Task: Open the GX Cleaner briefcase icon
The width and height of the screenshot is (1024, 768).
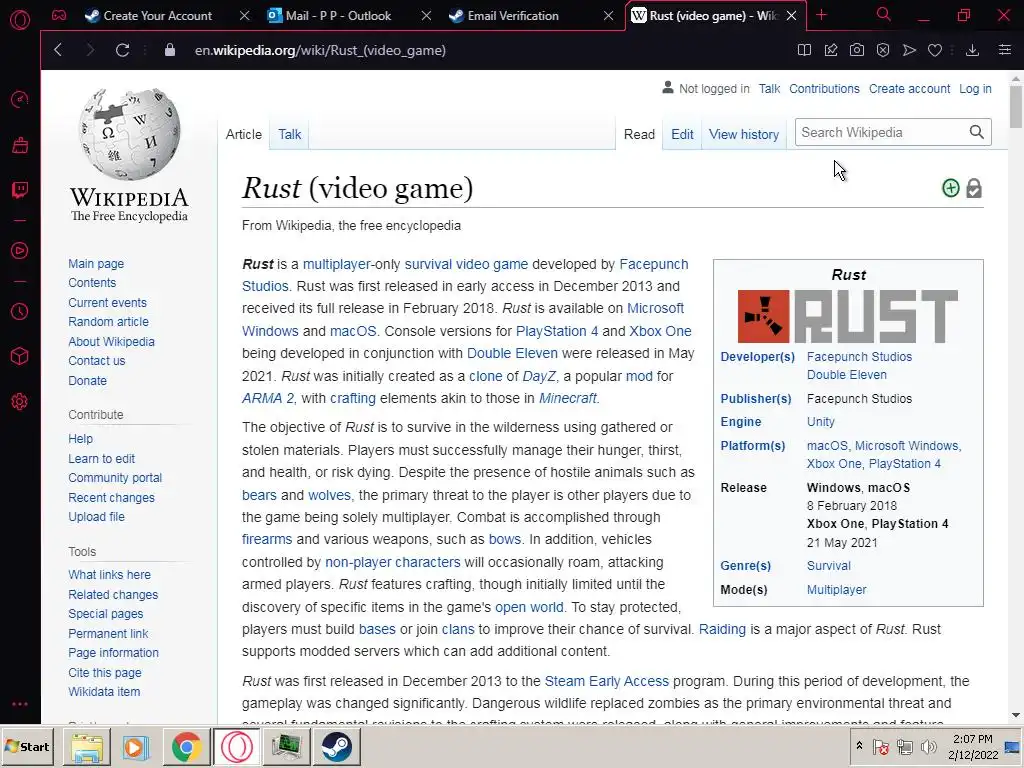Action: [x=20, y=145]
